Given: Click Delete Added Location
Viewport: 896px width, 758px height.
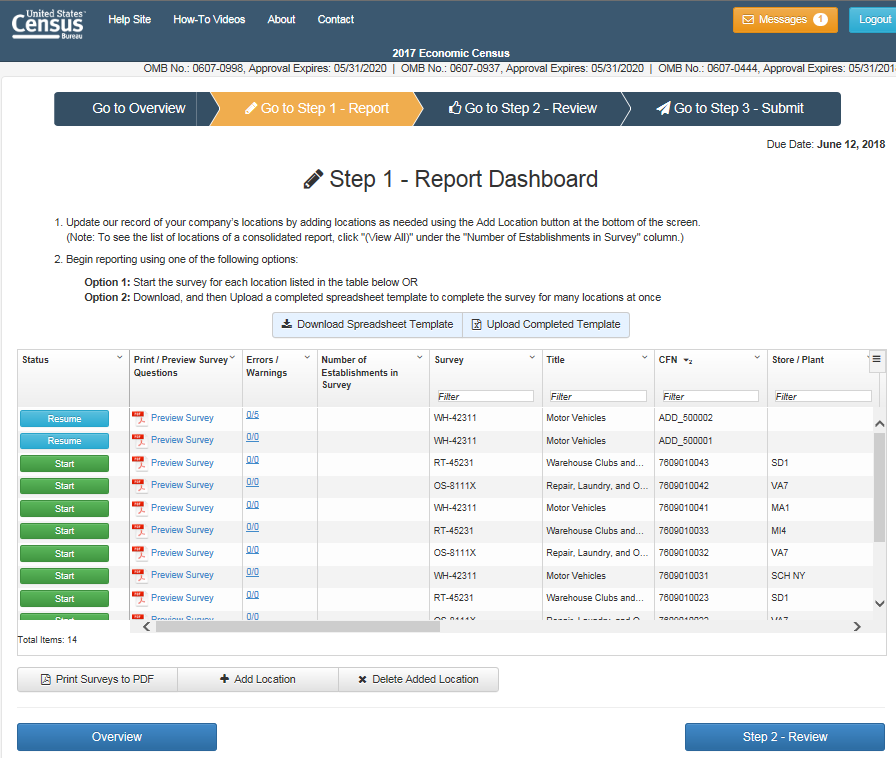Looking at the screenshot, I should pos(418,679).
